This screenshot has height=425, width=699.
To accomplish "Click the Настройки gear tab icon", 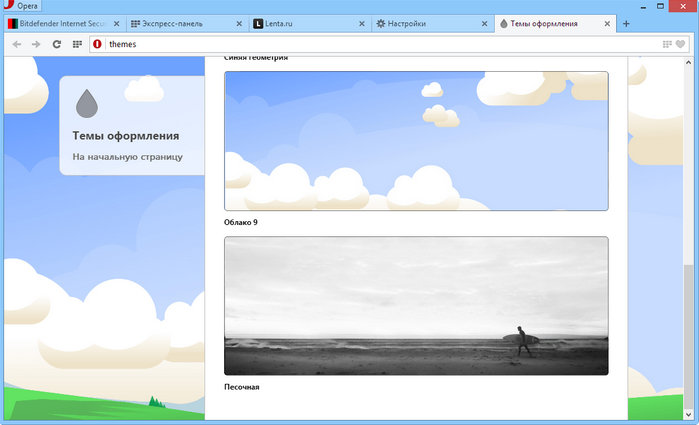I will tap(380, 24).
